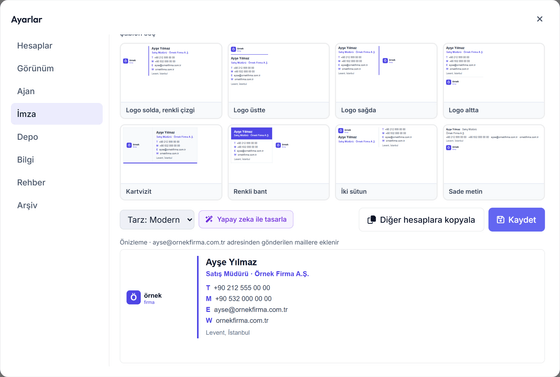Viewport: 560px width, 377px height.
Task: Choose the 'Logo üstte' signature template
Action: pyautogui.click(x=279, y=81)
